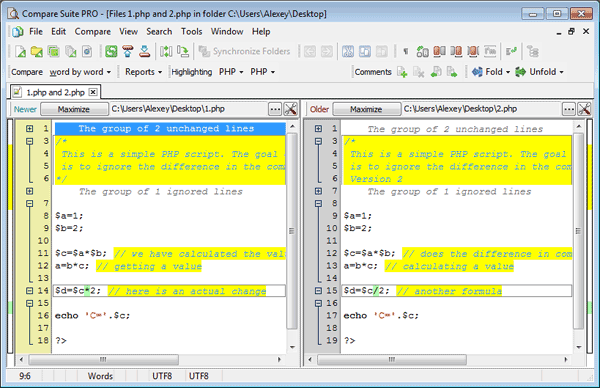Expand line 7 ignored group in right panel
The image size is (600, 388).
pyautogui.click(x=318, y=191)
